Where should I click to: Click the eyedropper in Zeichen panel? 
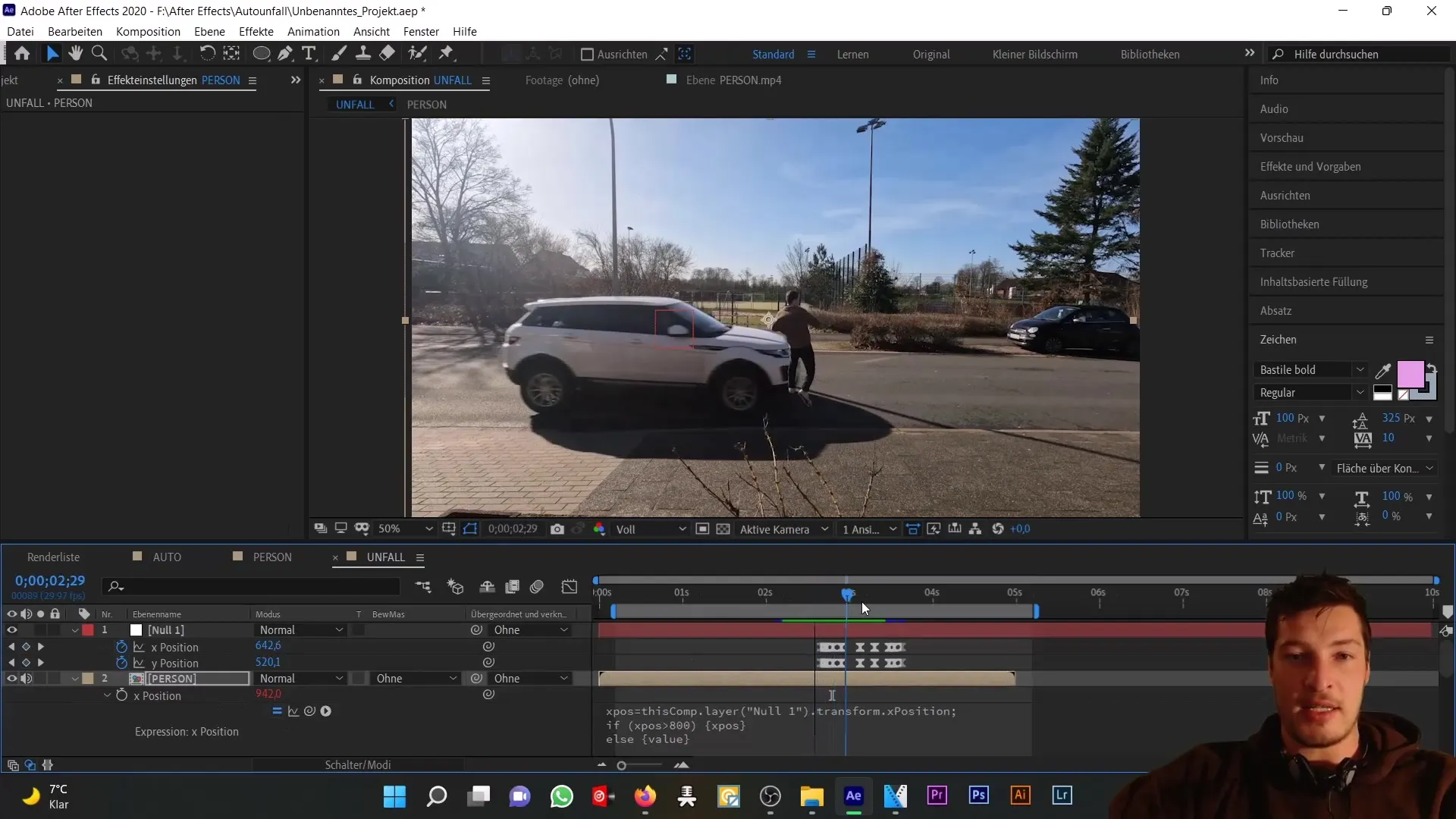point(1383,371)
